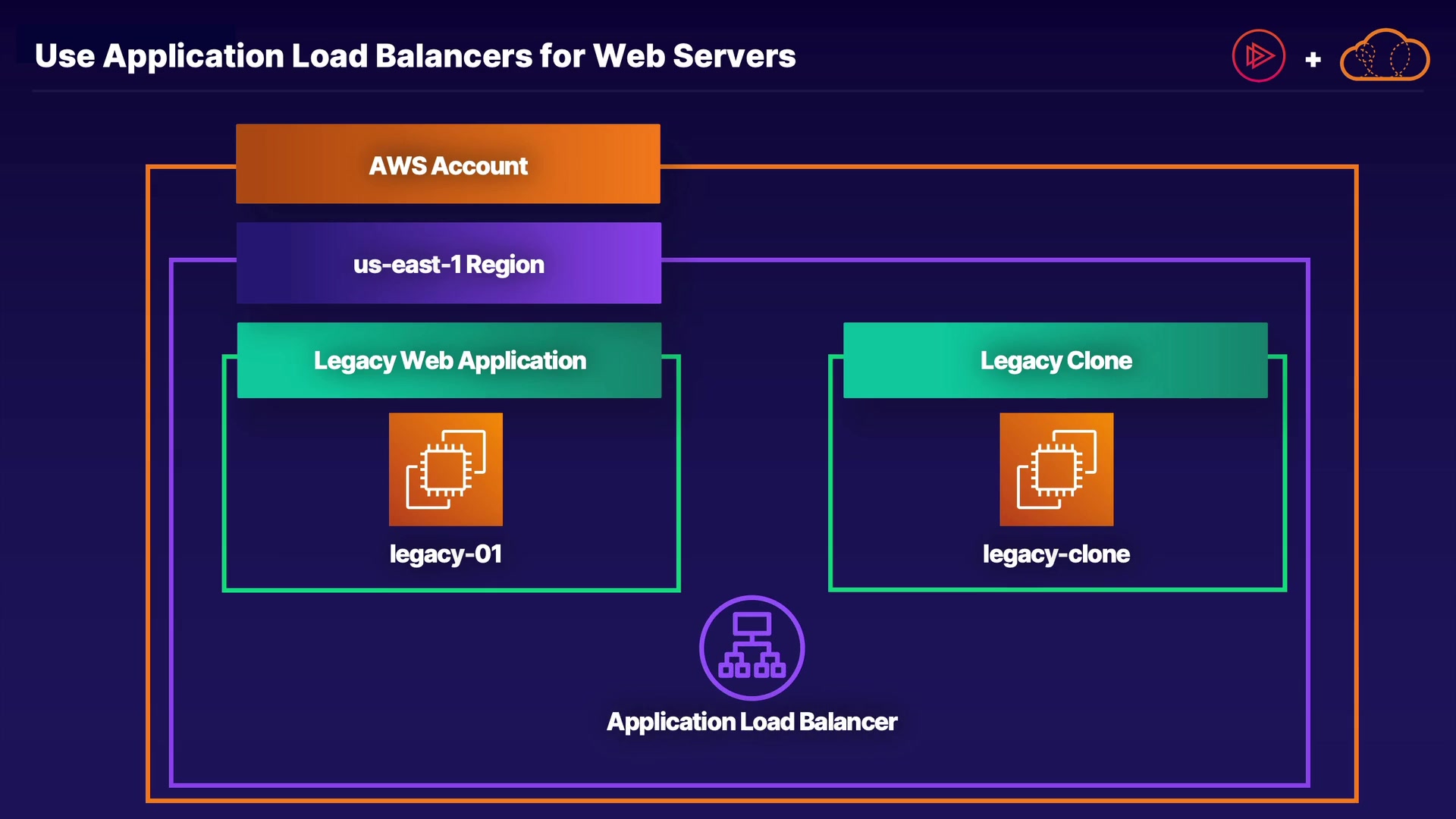Click the legacy-01 EC2 instance icon
1456x819 pixels.
pos(446,469)
